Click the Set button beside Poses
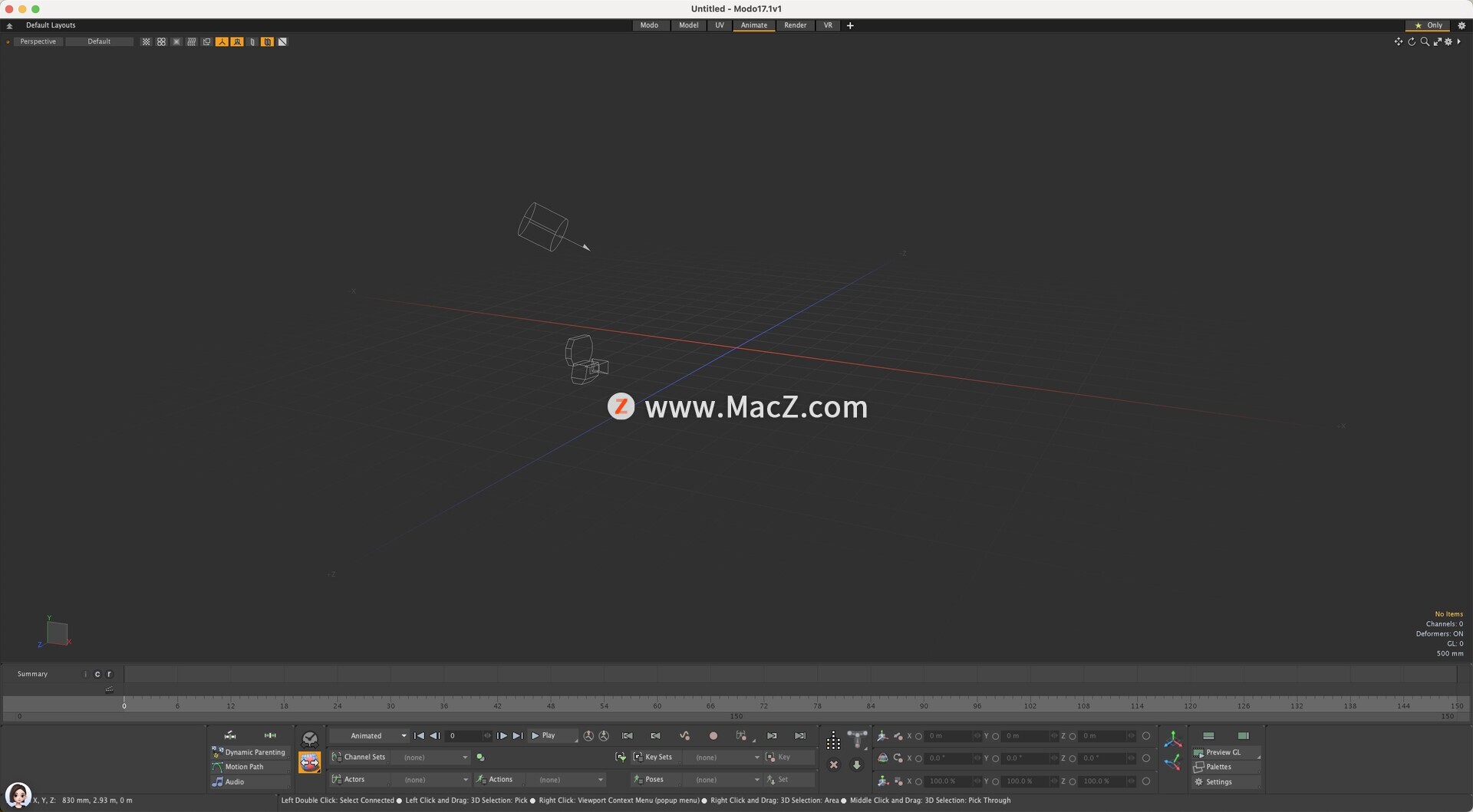Screen dimensions: 1473x812 click(x=789, y=780)
